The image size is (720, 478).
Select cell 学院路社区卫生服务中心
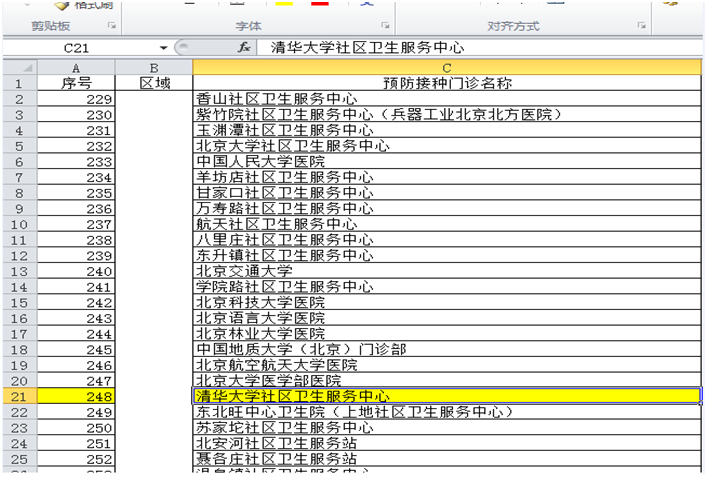click(447, 287)
